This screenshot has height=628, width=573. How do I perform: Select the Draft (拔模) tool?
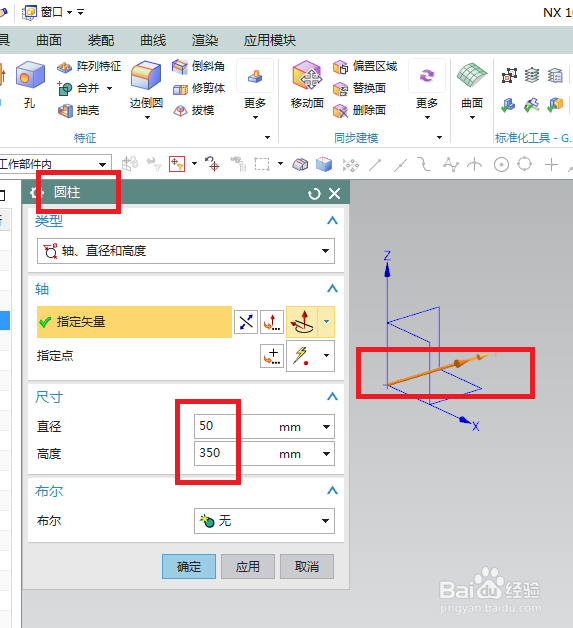tap(193, 110)
